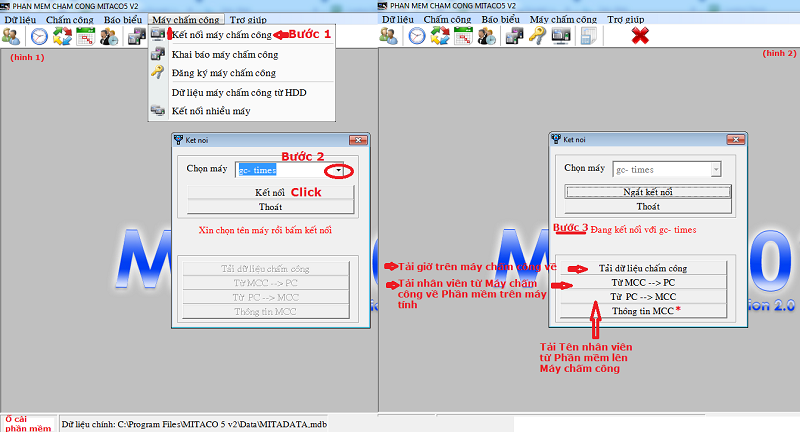Click greyed 'Từ PC --> MCC' button in hình 1
The image size is (800, 432).
pos(265,297)
